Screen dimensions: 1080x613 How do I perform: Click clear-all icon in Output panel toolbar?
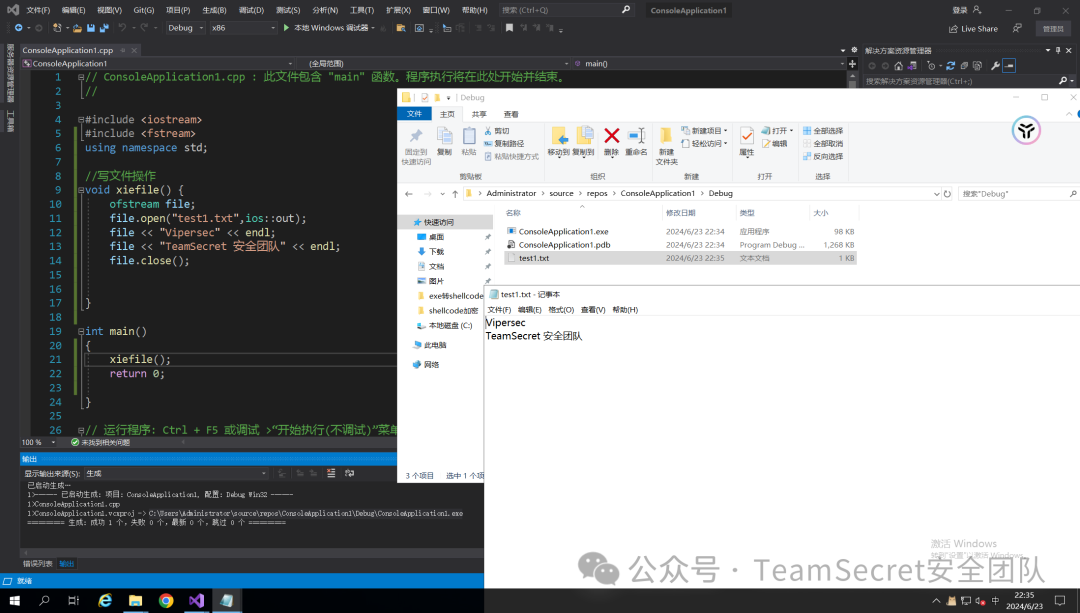[331, 473]
